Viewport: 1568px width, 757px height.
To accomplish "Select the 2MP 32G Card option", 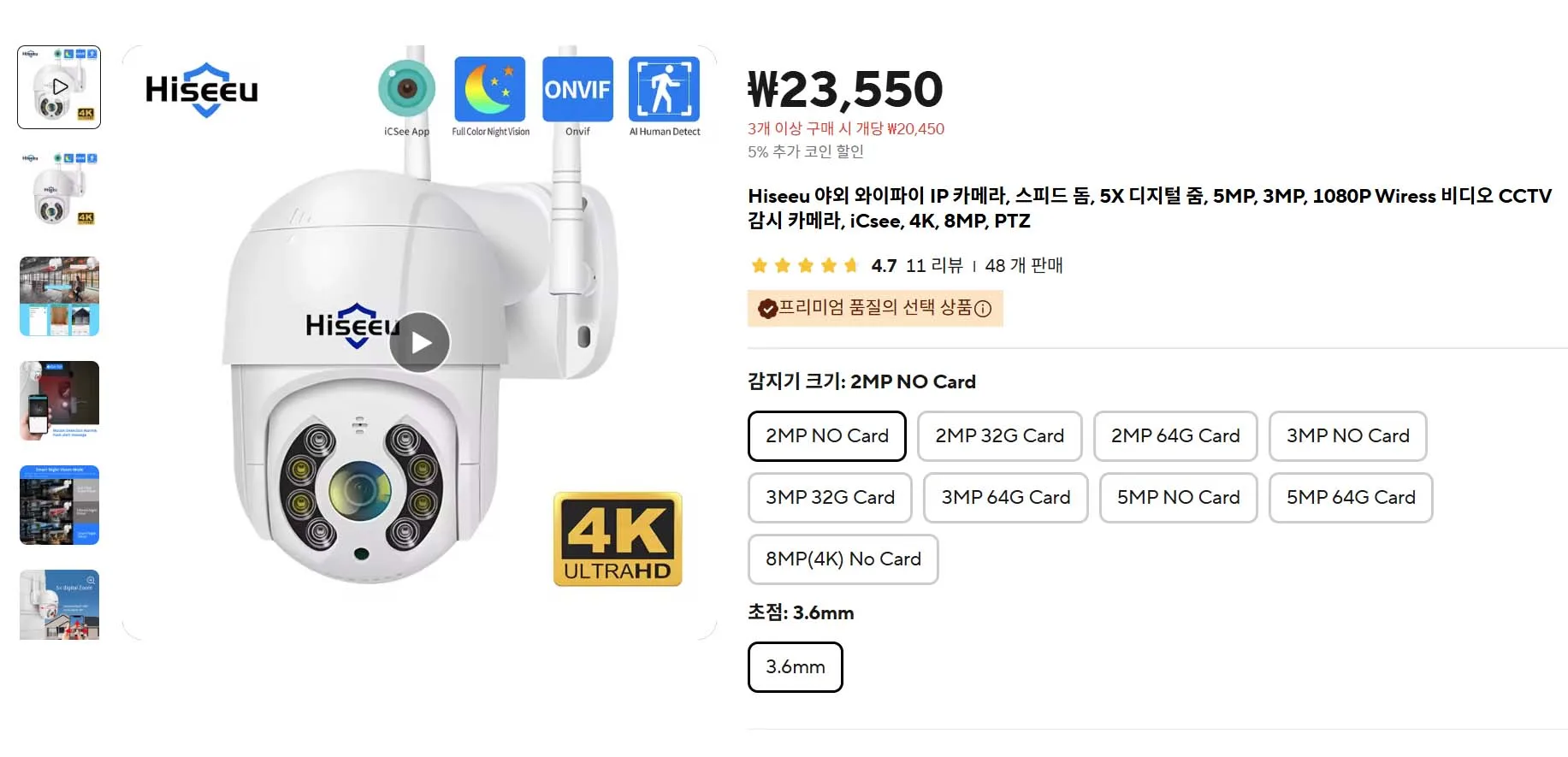I will pyautogui.click(x=999, y=436).
